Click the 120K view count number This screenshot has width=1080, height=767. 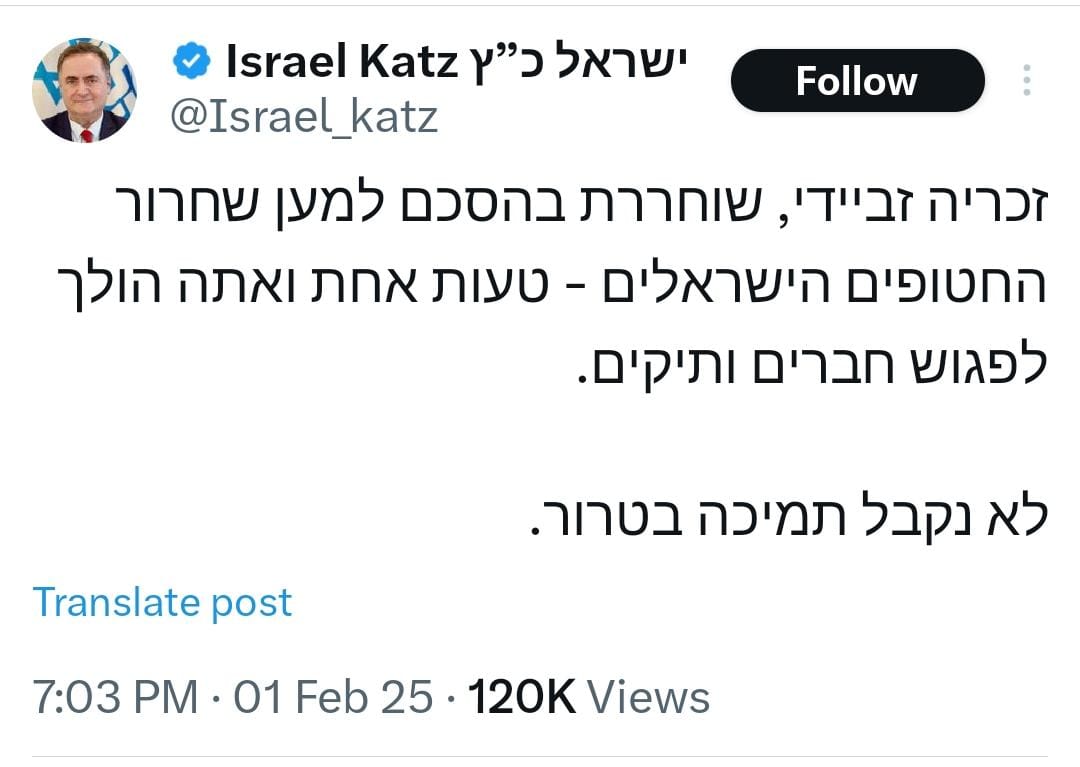pyautogui.click(x=522, y=697)
